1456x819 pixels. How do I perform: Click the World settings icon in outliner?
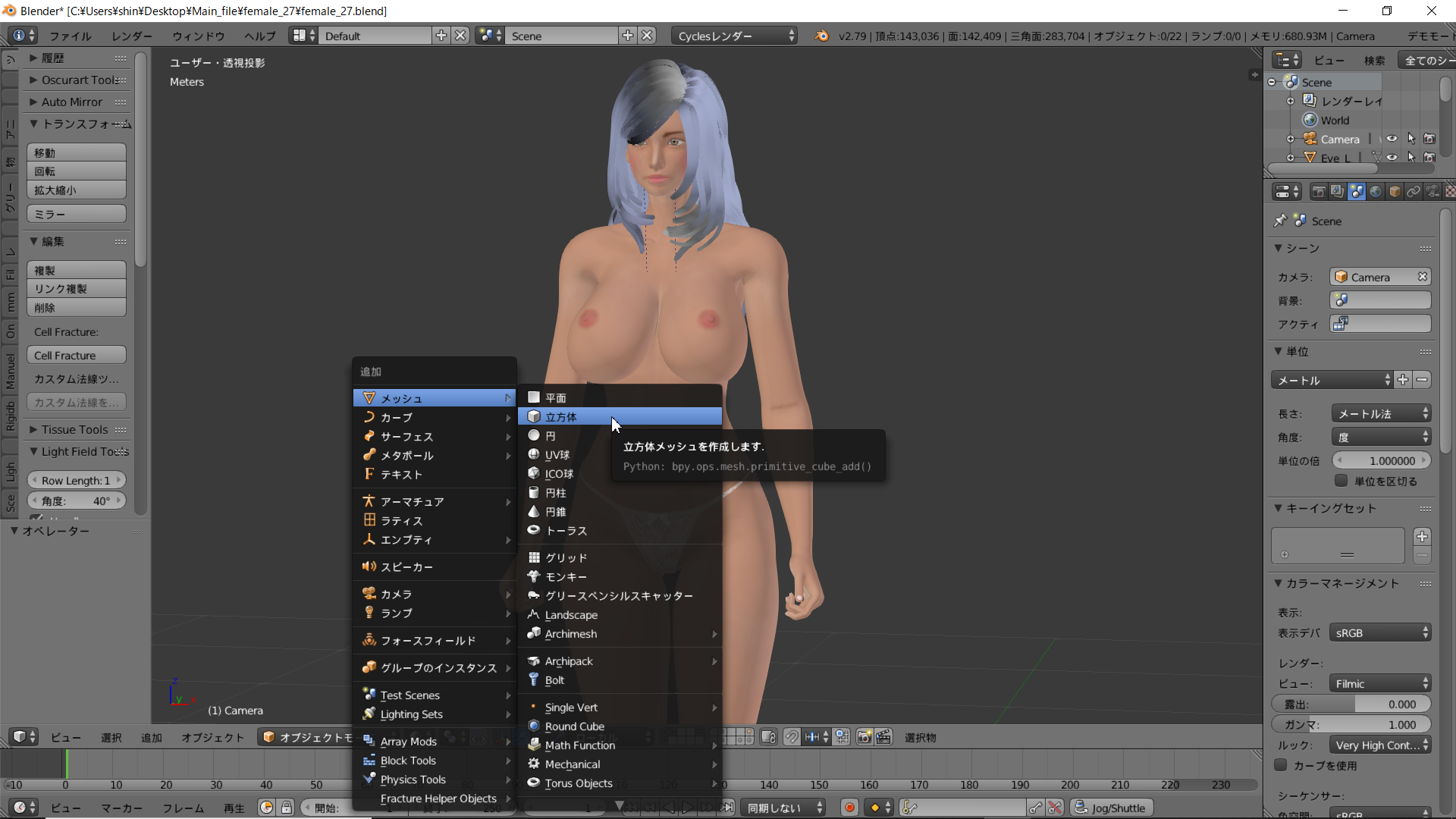point(1308,118)
